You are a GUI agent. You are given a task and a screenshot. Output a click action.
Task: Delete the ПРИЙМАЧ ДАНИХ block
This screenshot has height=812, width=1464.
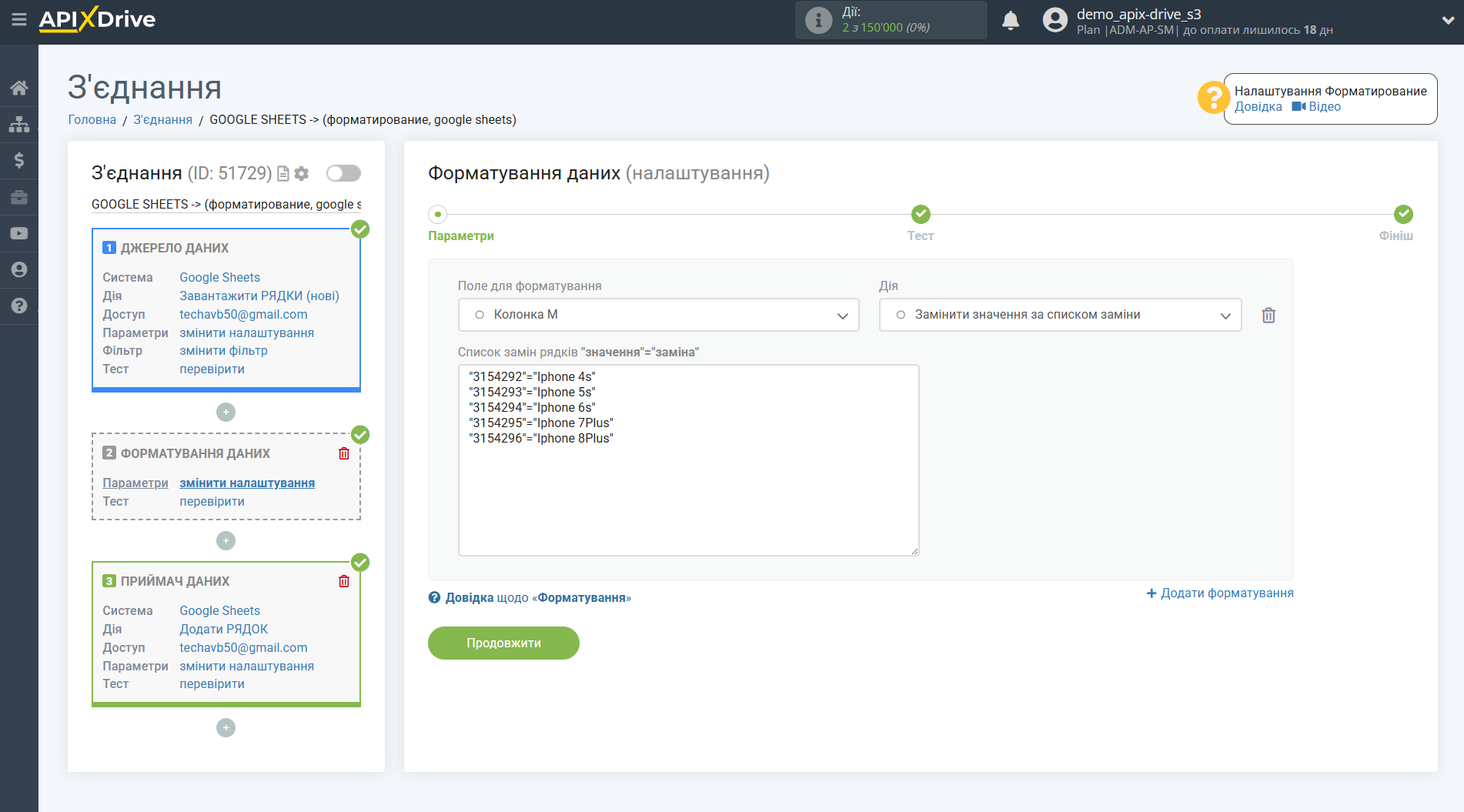pyautogui.click(x=344, y=581)
